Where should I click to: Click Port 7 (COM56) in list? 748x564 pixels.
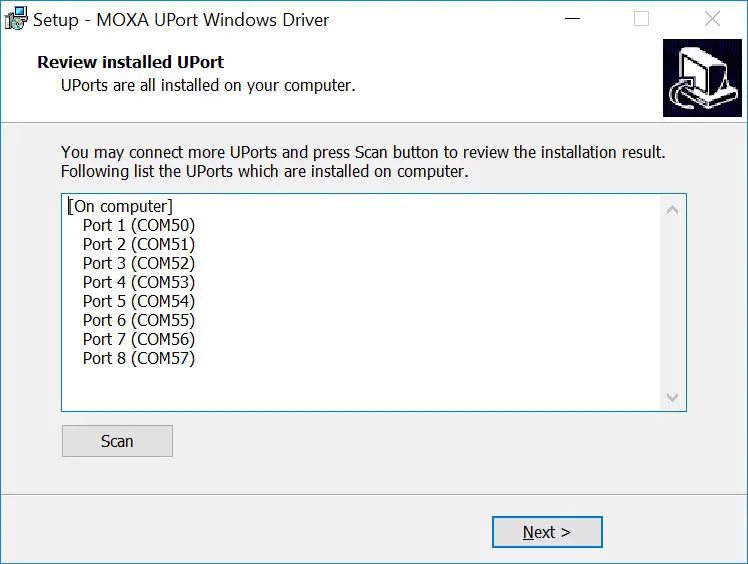coord(138,339)
